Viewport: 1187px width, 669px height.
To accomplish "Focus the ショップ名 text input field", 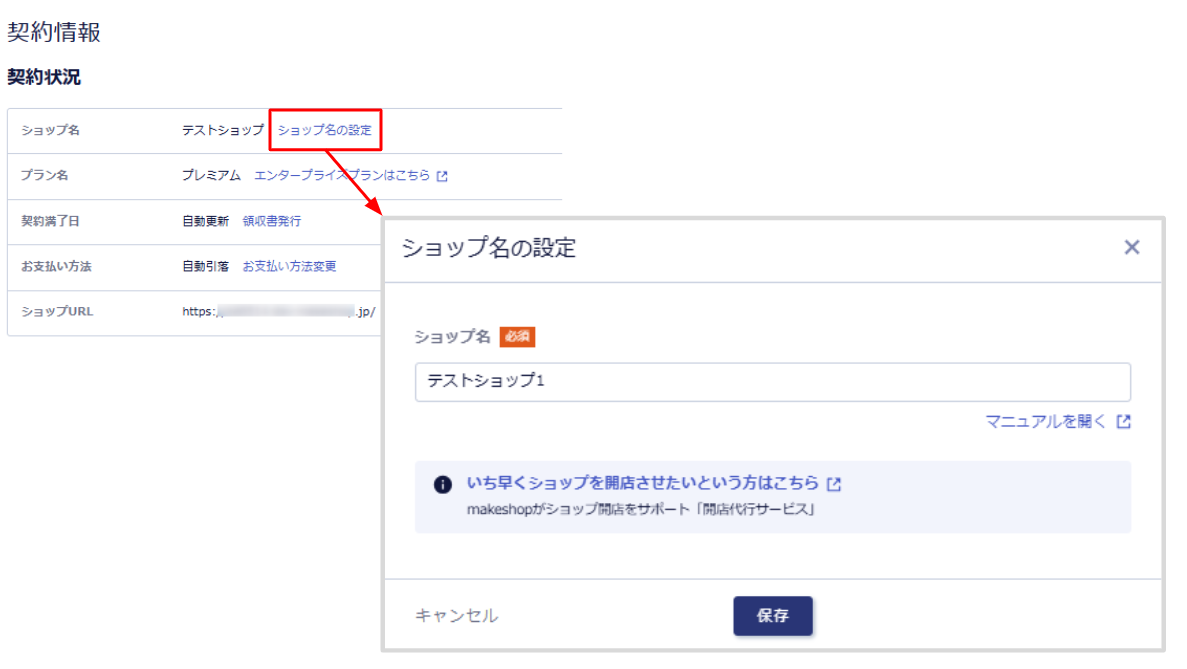I will pyautogui.click(x=772, y=382).
